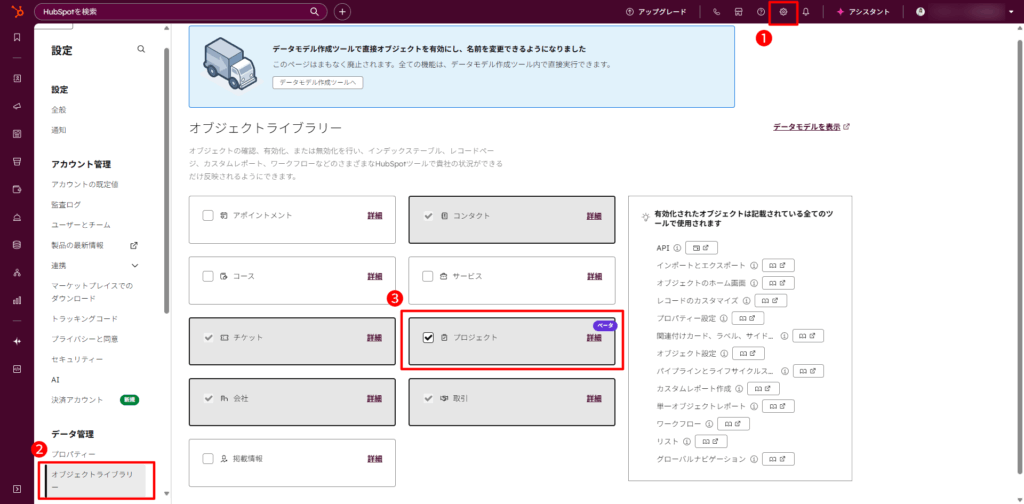This screenshot has height=504, width=1024.
Task: Open the Breeze sparkle icon in left rail
Action: click(17, 341)
